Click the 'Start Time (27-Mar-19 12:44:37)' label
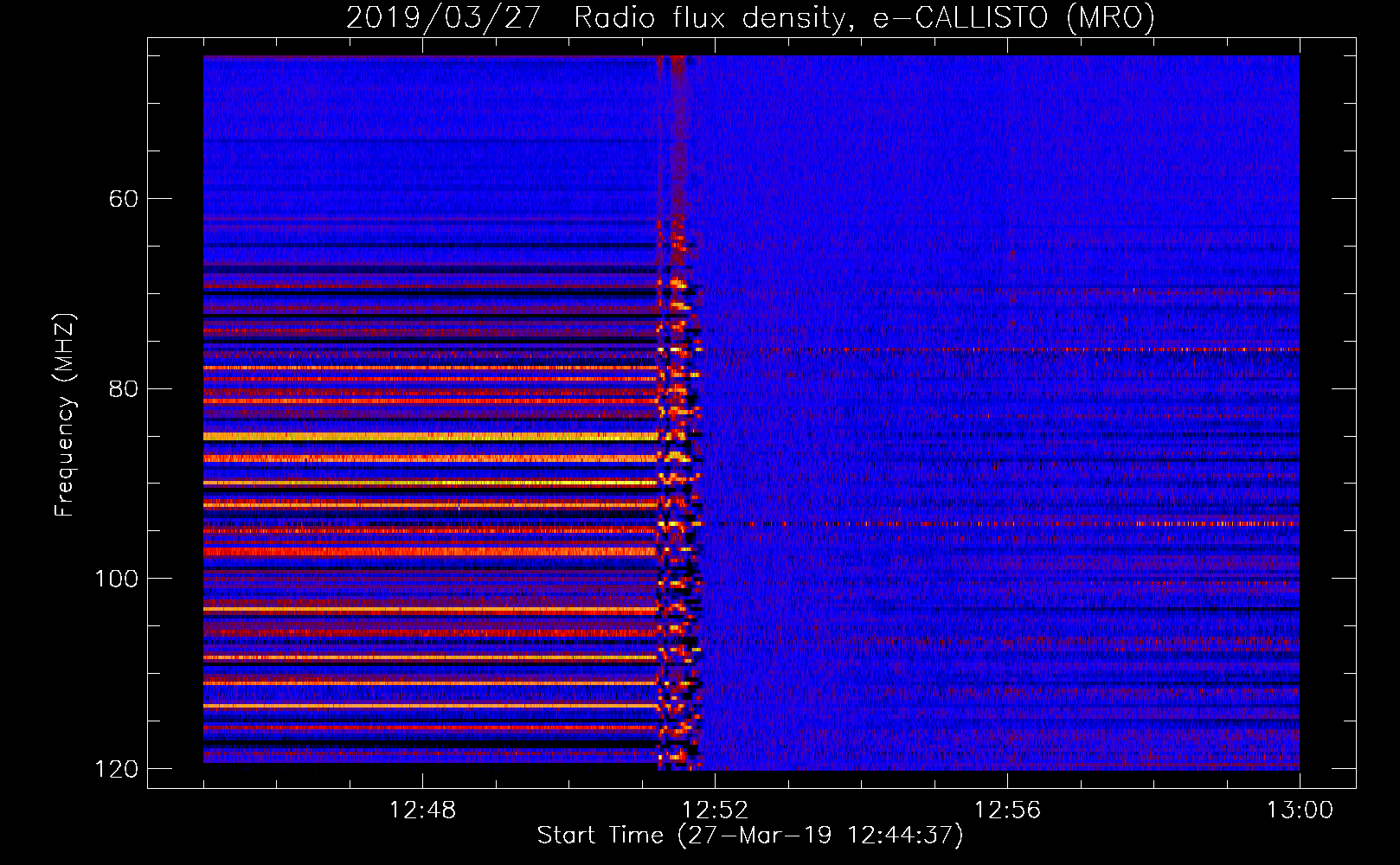This screenshot has height=865, width=1400. tap(750, 836)
